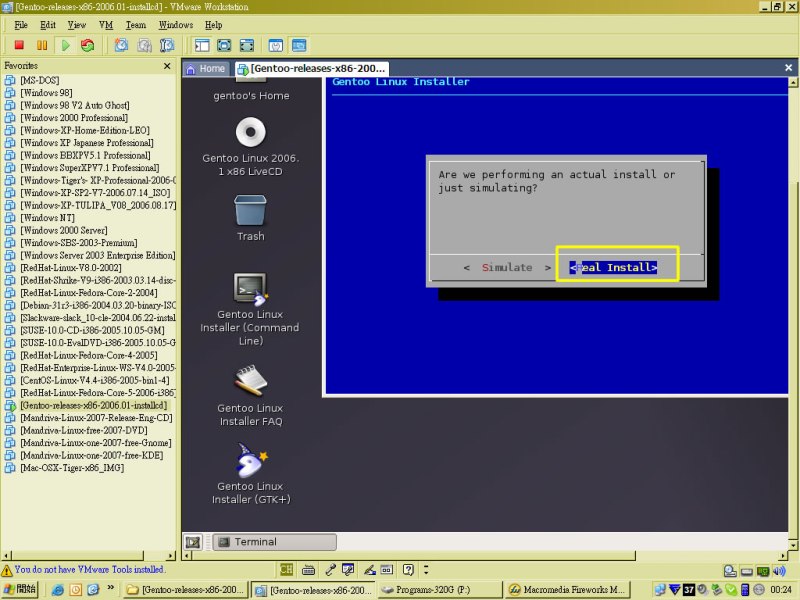Select [MS-DOS] in Favorites
The height and width of the screenshot is (600, 800).
point(40,80)
